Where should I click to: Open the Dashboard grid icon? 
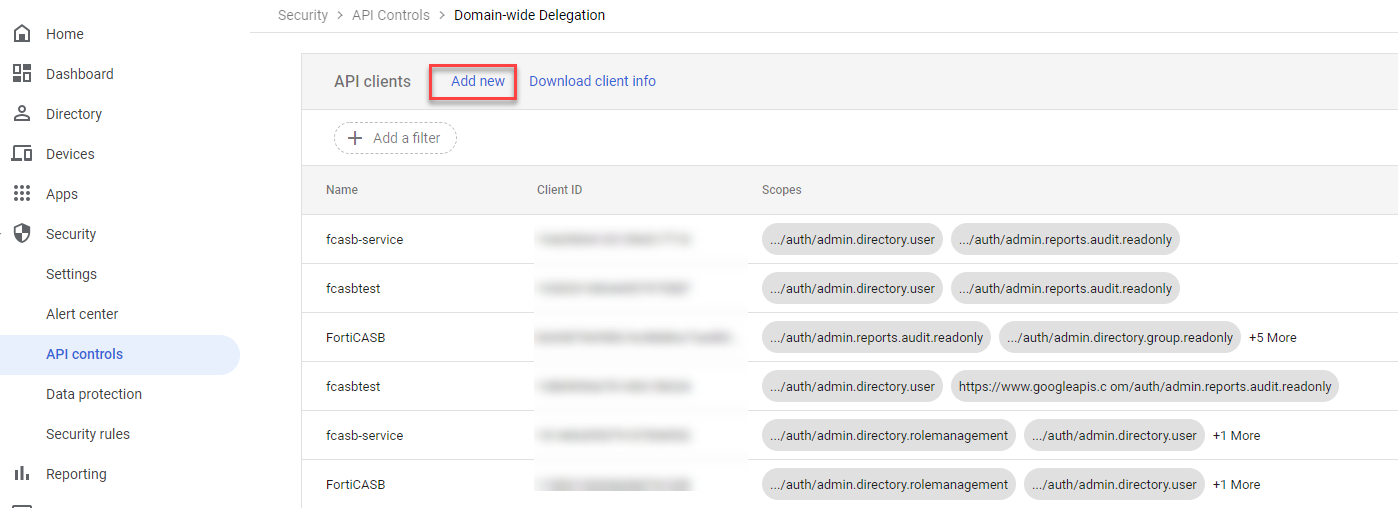pyautogui.click(x=22, y=74)
